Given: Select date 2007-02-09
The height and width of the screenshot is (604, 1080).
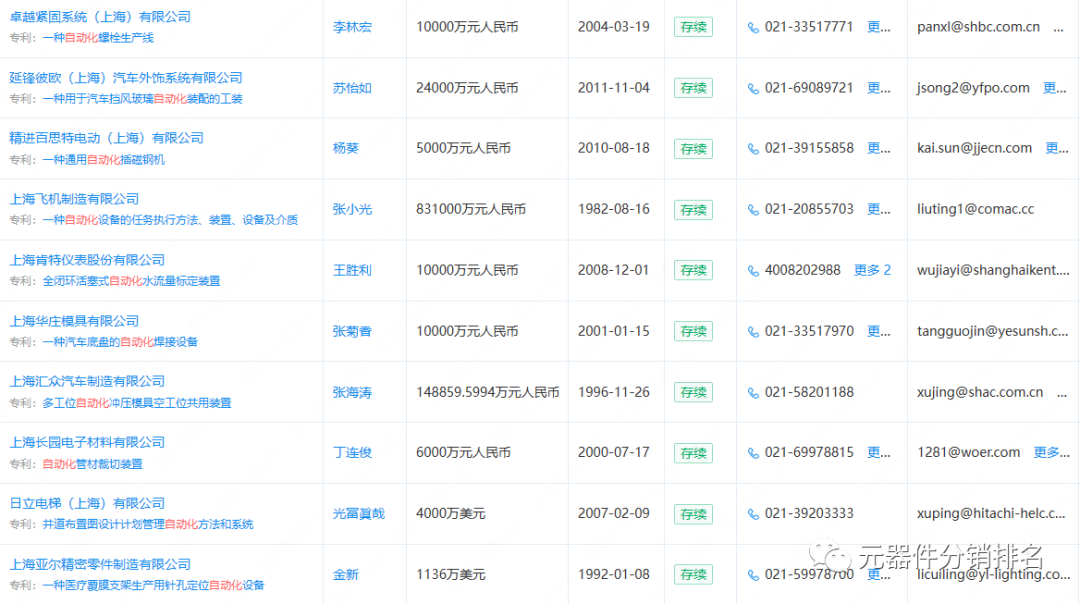Looking at the screenshot, I should [614, 514].
